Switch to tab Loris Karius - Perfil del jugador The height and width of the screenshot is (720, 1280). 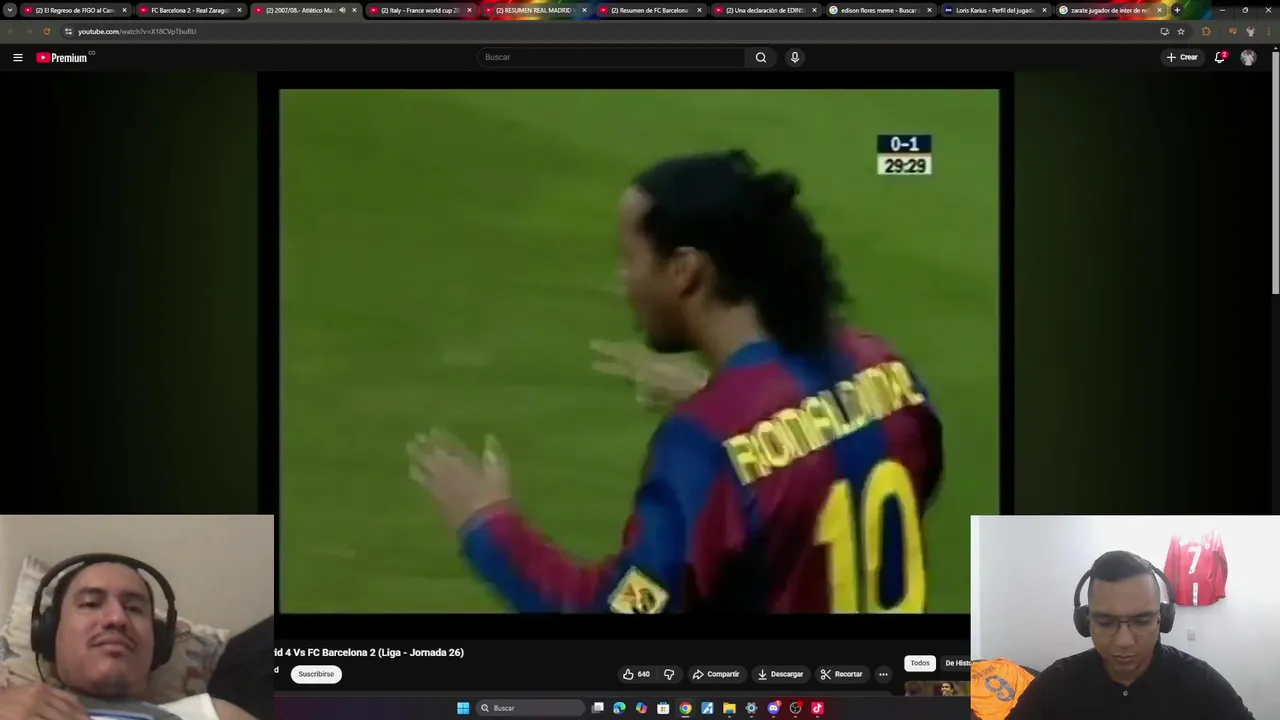pyautogui.click(x=995, y=10)
